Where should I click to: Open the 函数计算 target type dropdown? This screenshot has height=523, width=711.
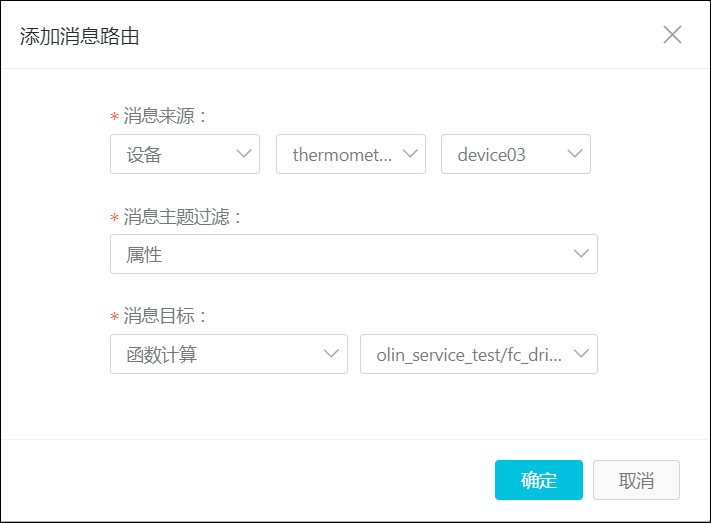point(229,354)
